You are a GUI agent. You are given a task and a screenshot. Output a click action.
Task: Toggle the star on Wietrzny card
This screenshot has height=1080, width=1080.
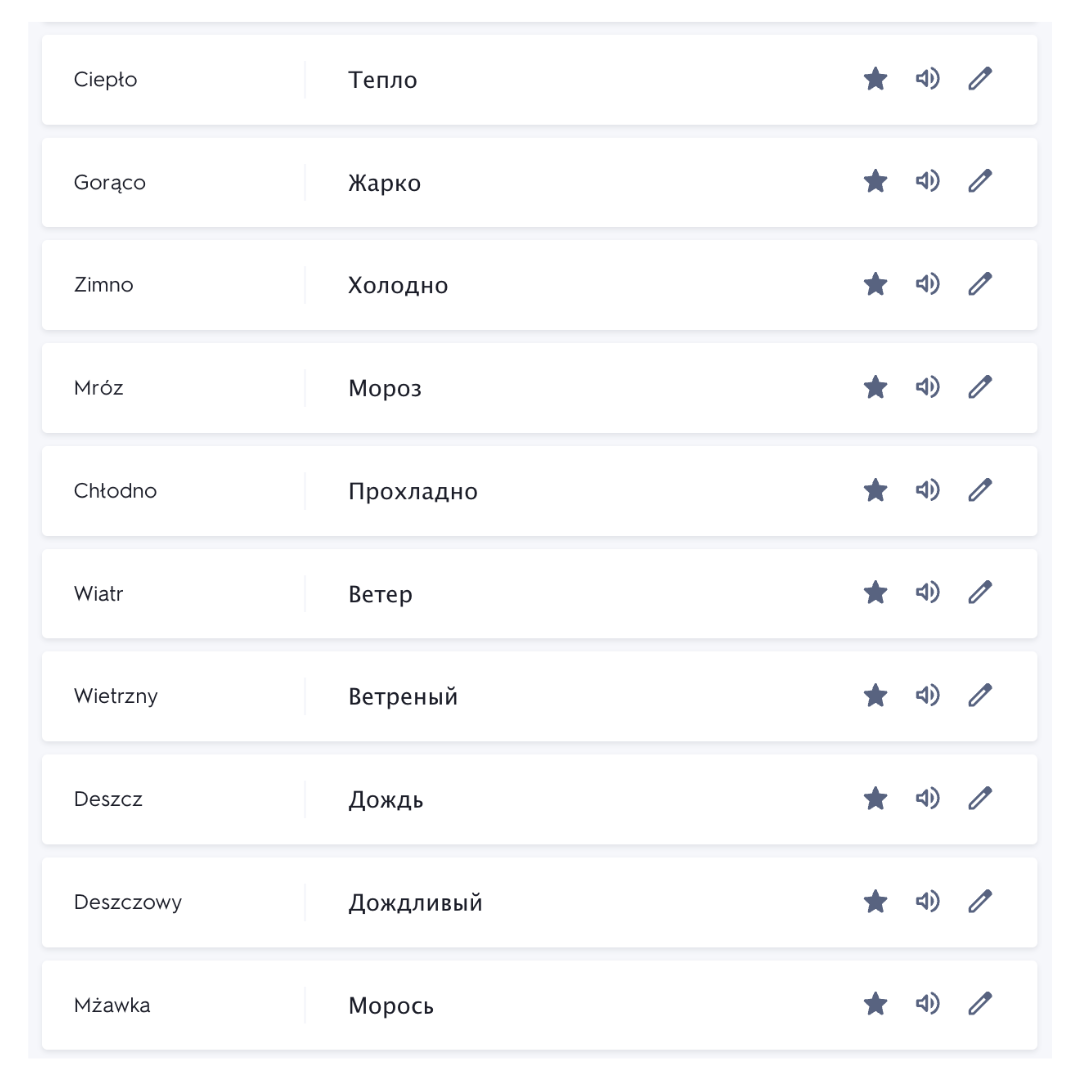click(875, 695)
